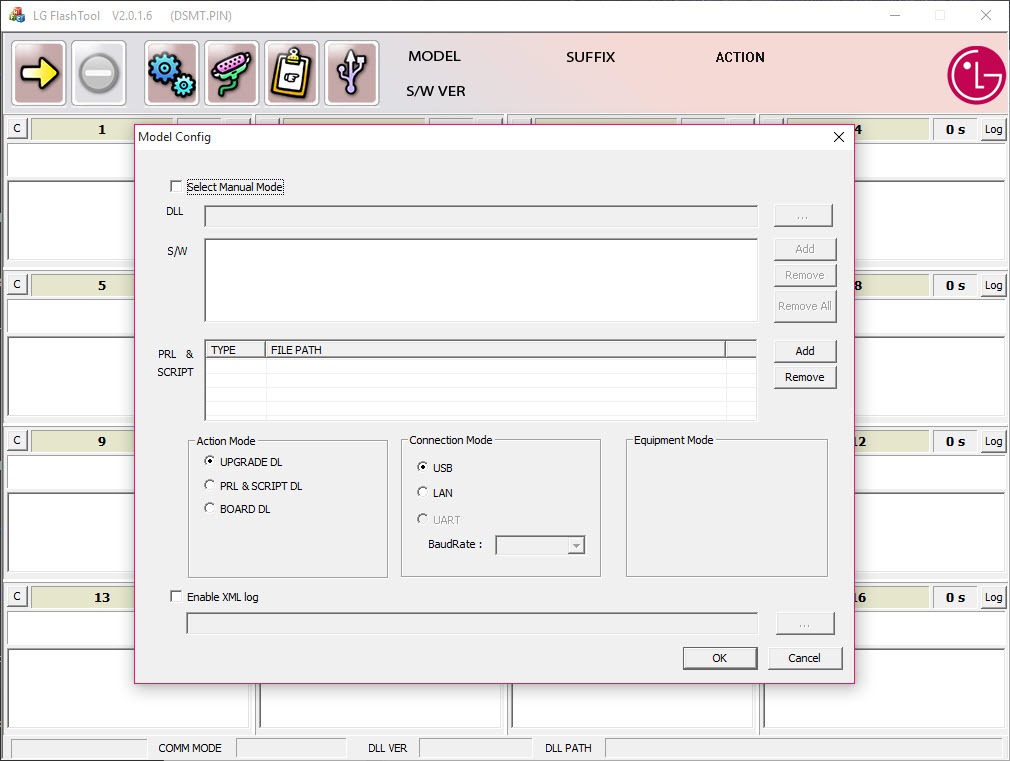Open model config blue gears icon
This screenshot has height=761, width=1010.
click(x=171, y=73)
